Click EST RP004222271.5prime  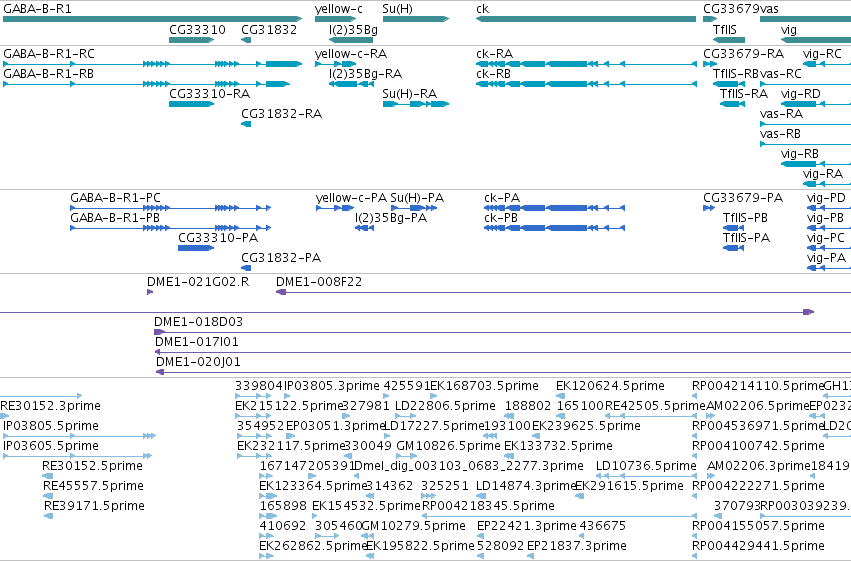758,486
